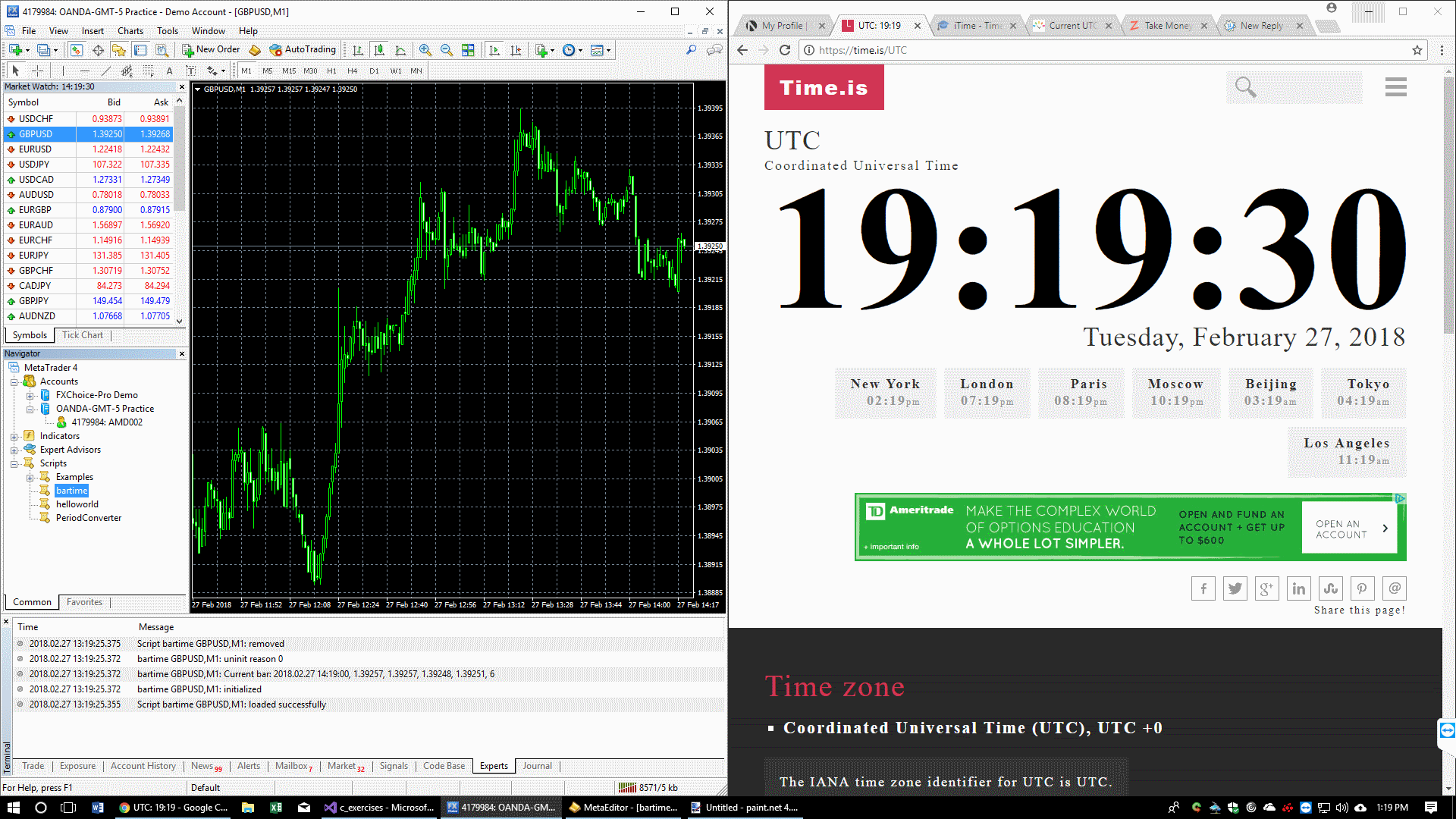Open a new chart from the toolbar
This screenshot has width=1456, height=819.
tap(15, 50)
